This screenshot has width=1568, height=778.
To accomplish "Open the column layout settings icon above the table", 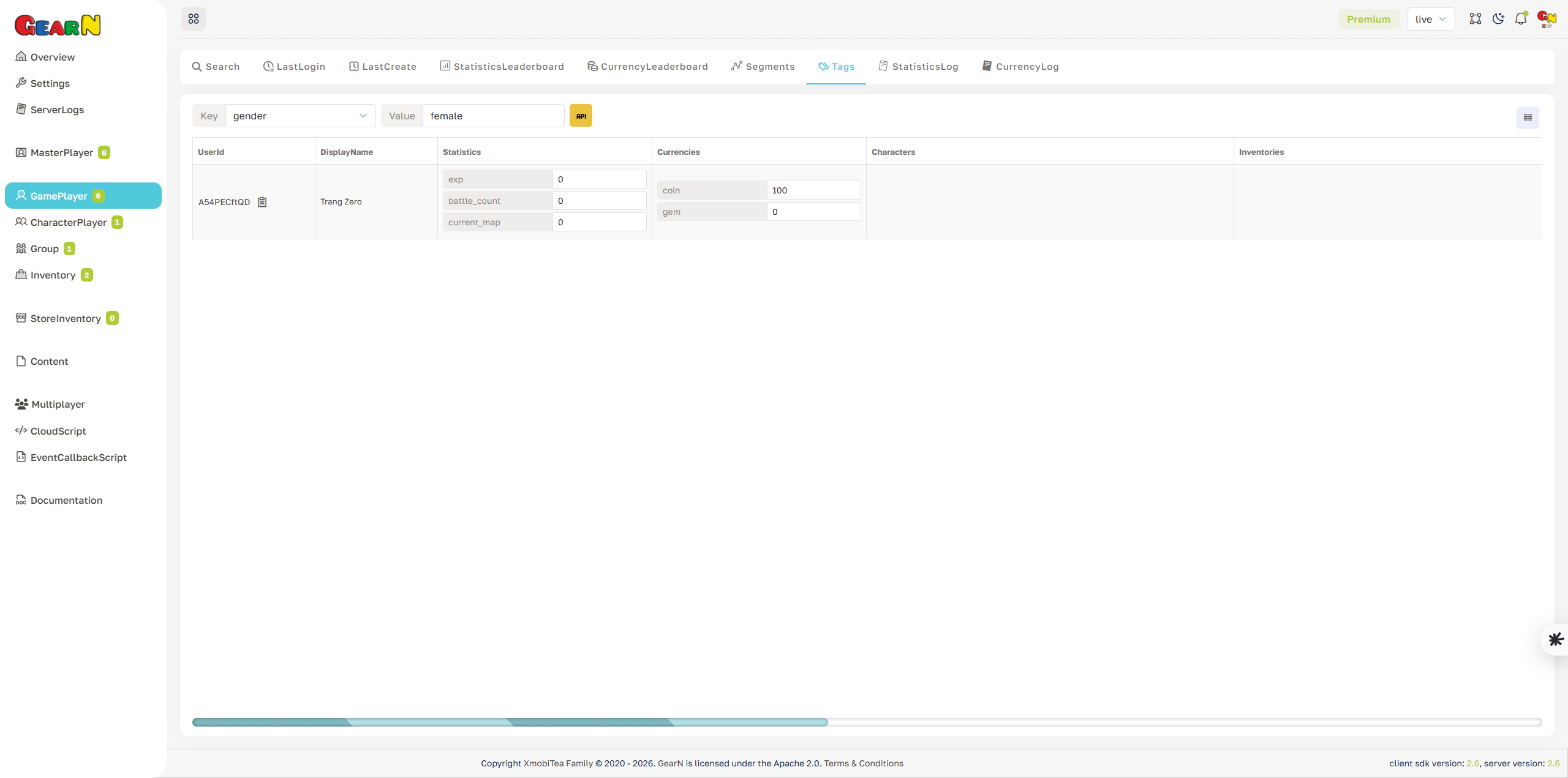I will click(x=1527, y=117).
